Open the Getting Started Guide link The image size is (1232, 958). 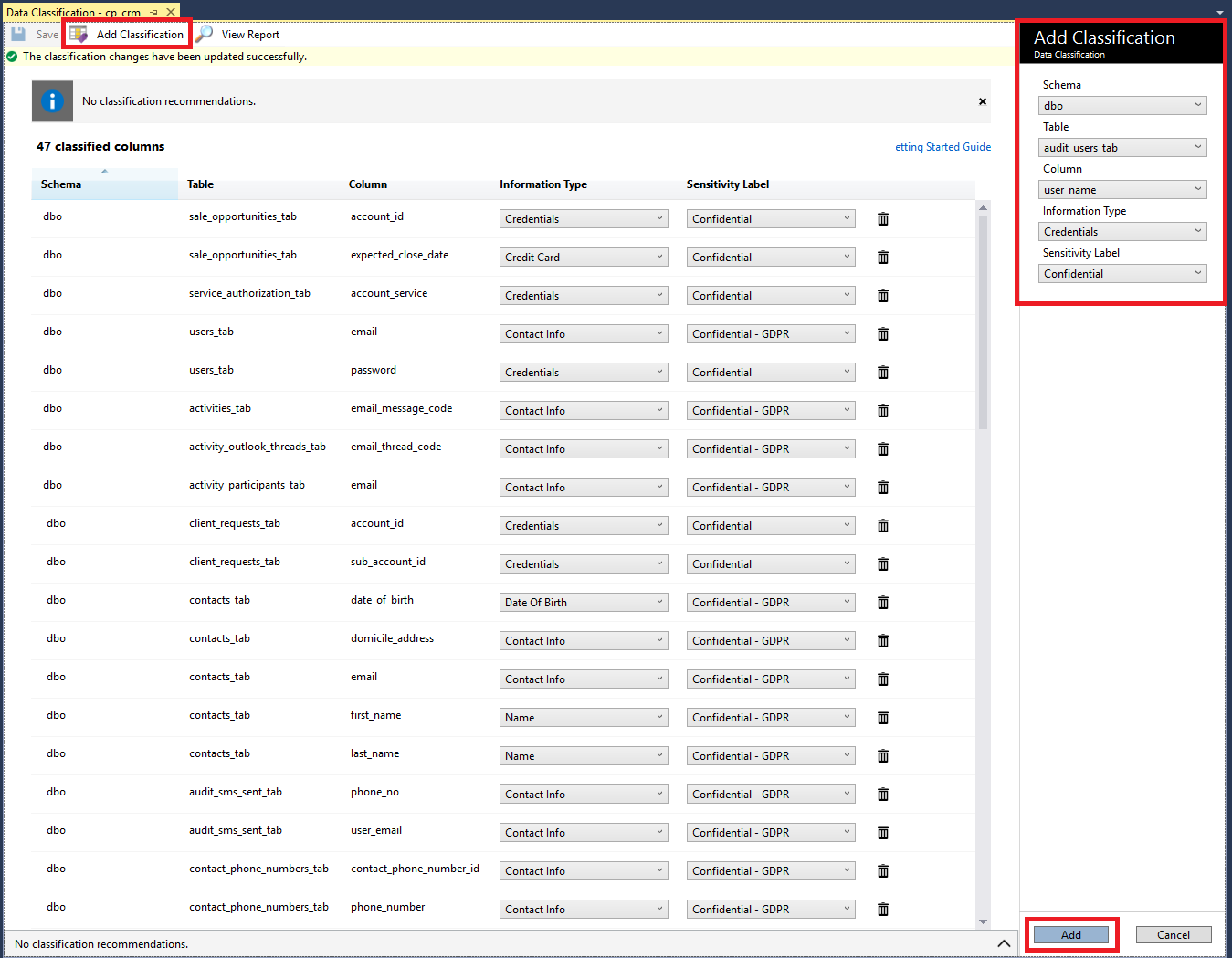[942, 147]
